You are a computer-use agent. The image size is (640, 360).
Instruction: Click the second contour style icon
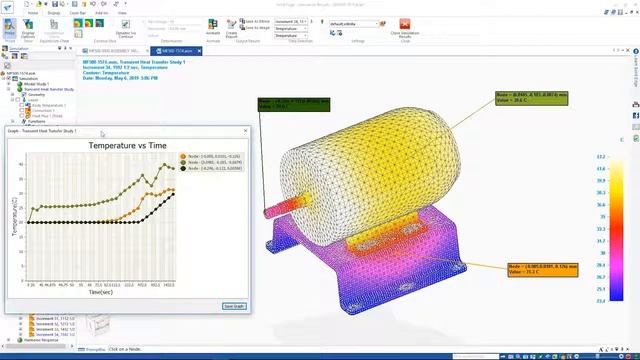pyautogui.click(x=89, y=23)
